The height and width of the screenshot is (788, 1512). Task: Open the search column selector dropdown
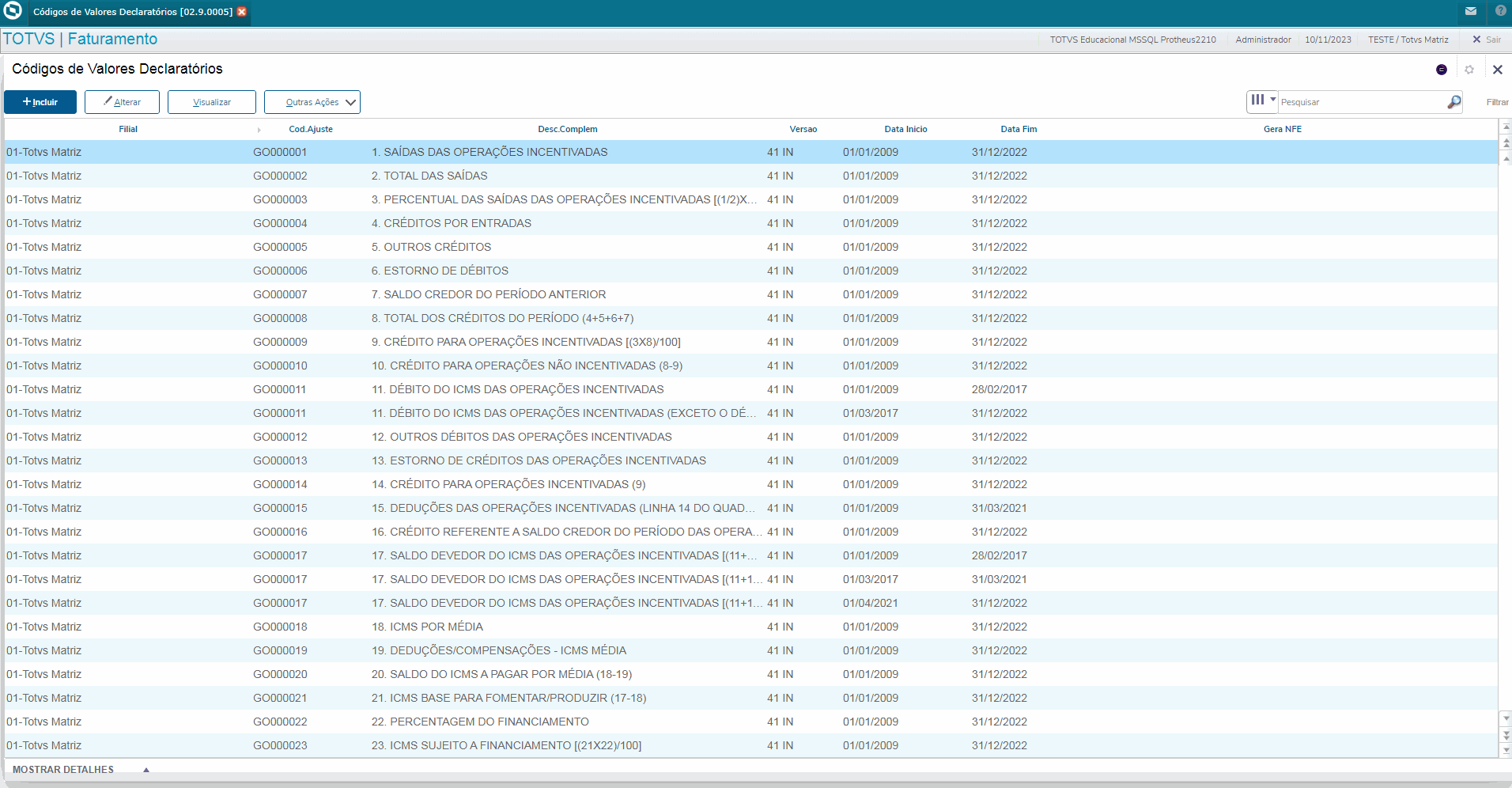(1263, 100)
